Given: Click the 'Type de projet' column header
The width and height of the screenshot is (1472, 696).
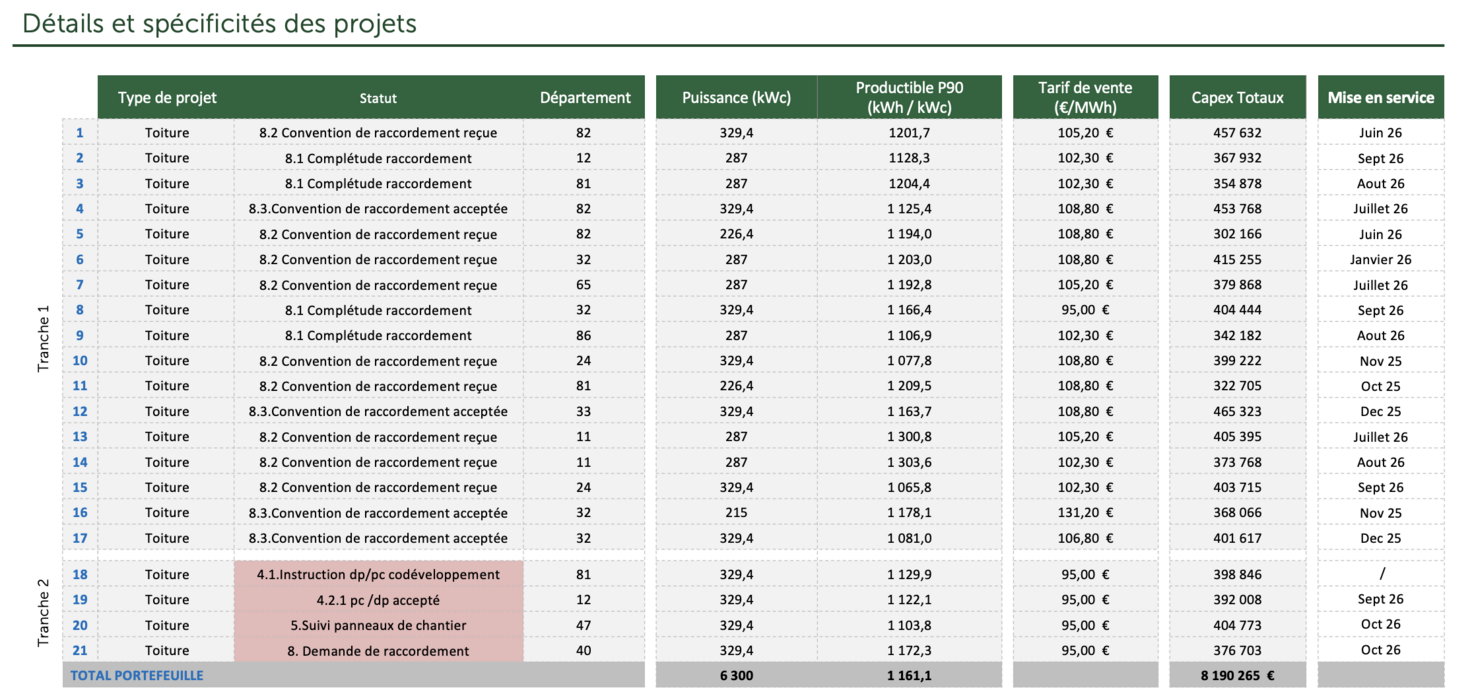Looking at the screenshot, I should [167, 97].
